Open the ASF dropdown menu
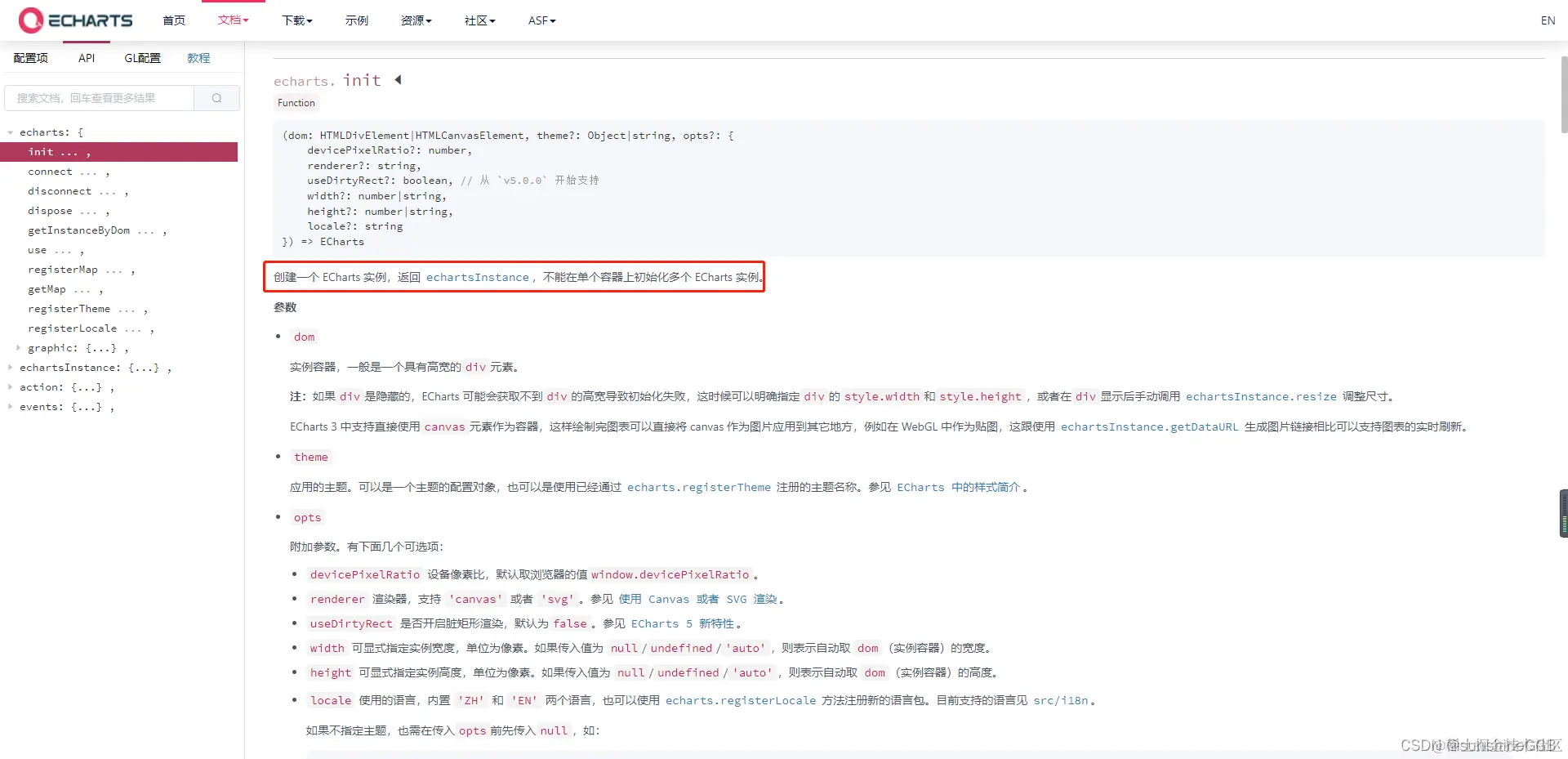This screenshot has width=1568, height=759. pyautogui.click(x=542, y=20)
